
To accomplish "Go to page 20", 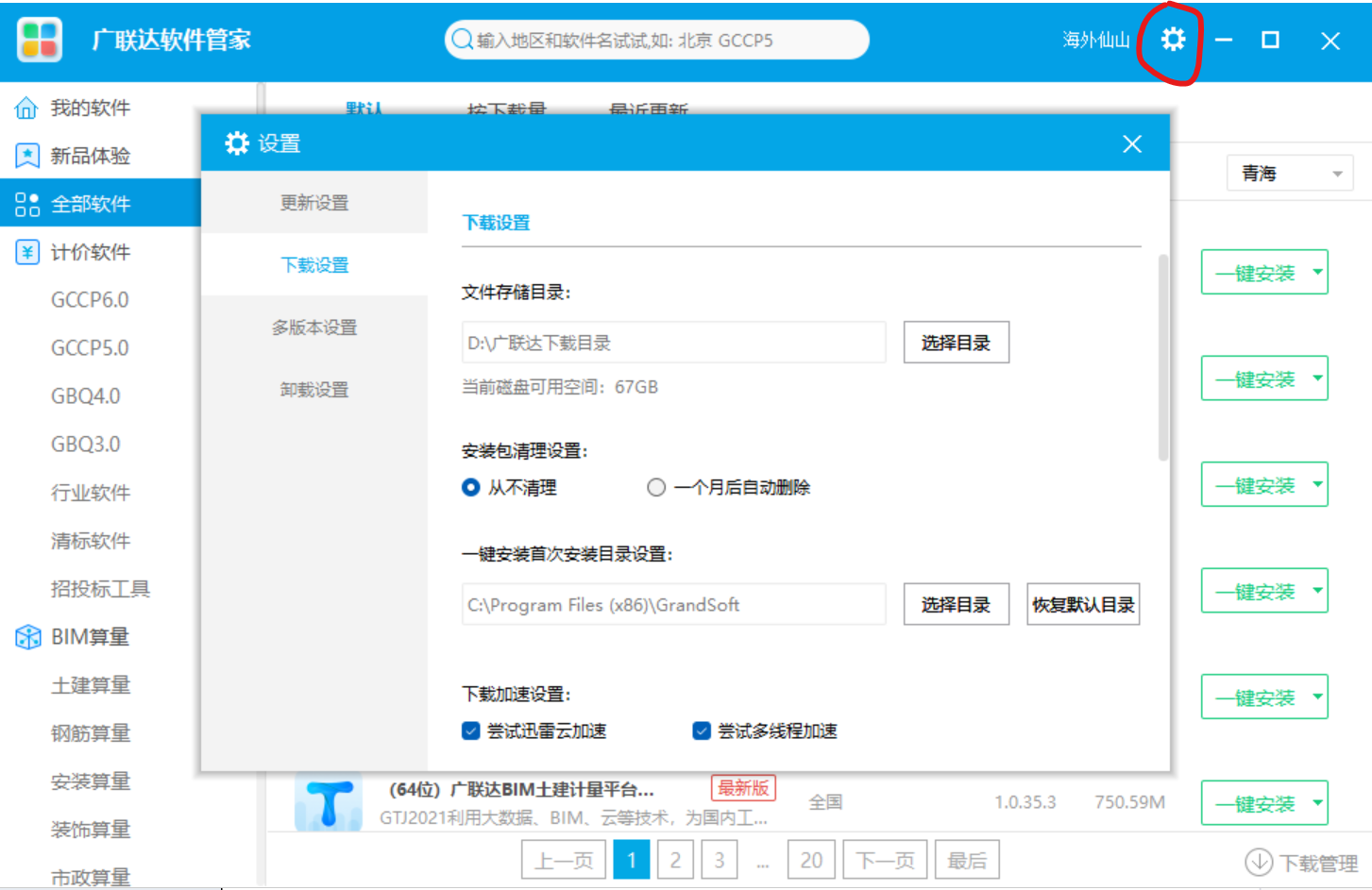I will 811,861.
